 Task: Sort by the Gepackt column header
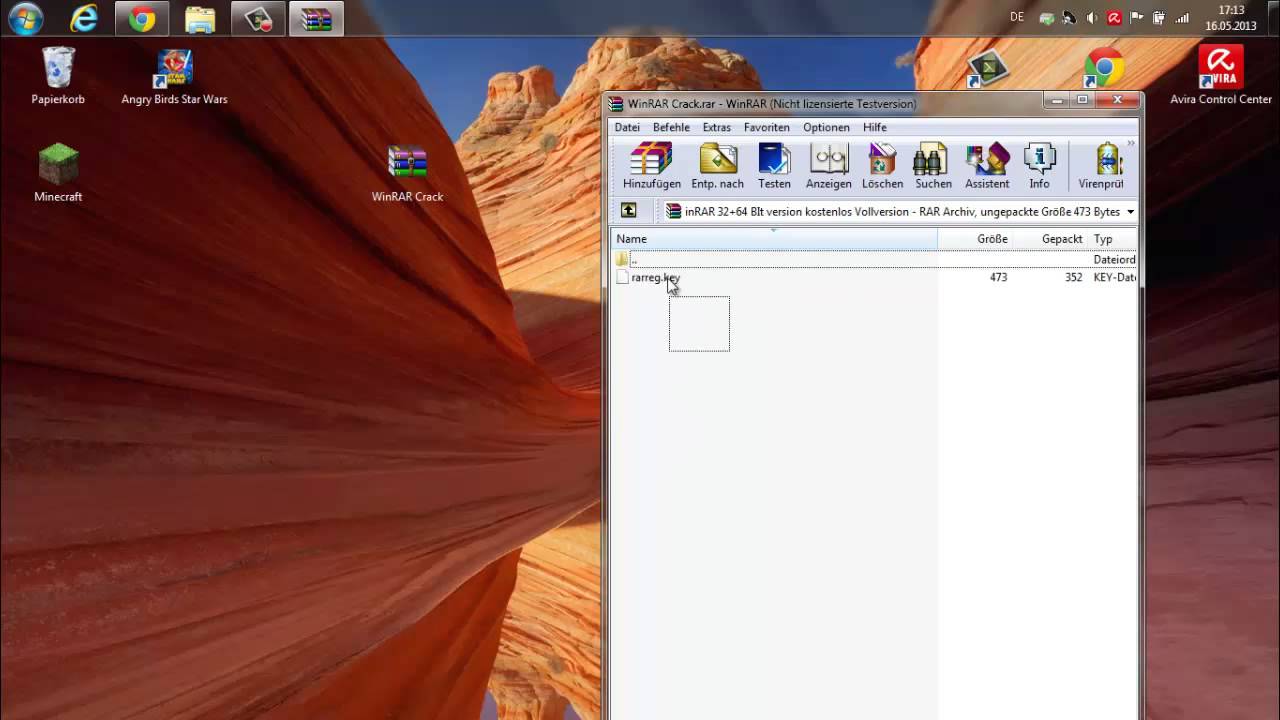point(1051,239)
